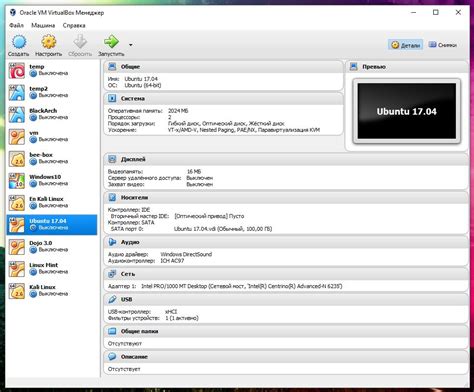Select the Windows10 machine icon
The width and height of the screenshot is (474, 392).
click(x=17, y=181)
